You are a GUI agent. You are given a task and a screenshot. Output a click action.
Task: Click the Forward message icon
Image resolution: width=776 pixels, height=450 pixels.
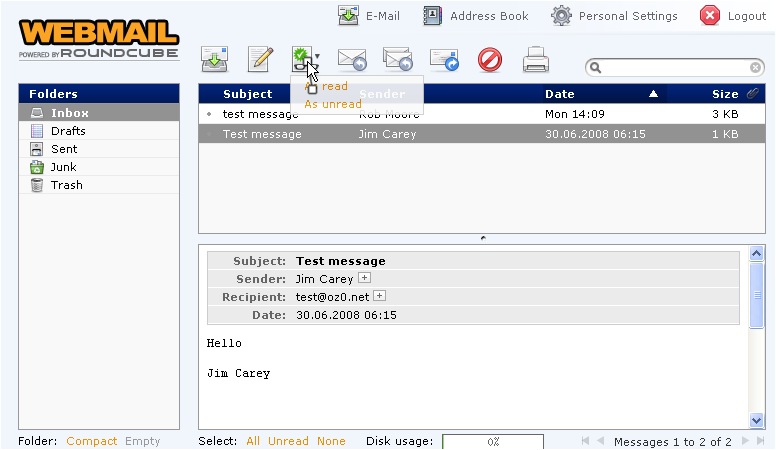point(444,61)
